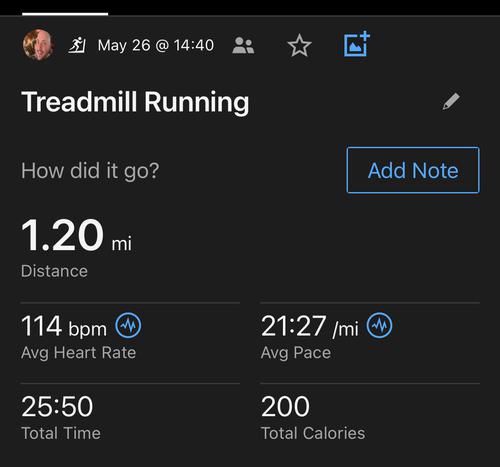Click the Add Note button
Screen dimensions: 500x467
(413, 170)
